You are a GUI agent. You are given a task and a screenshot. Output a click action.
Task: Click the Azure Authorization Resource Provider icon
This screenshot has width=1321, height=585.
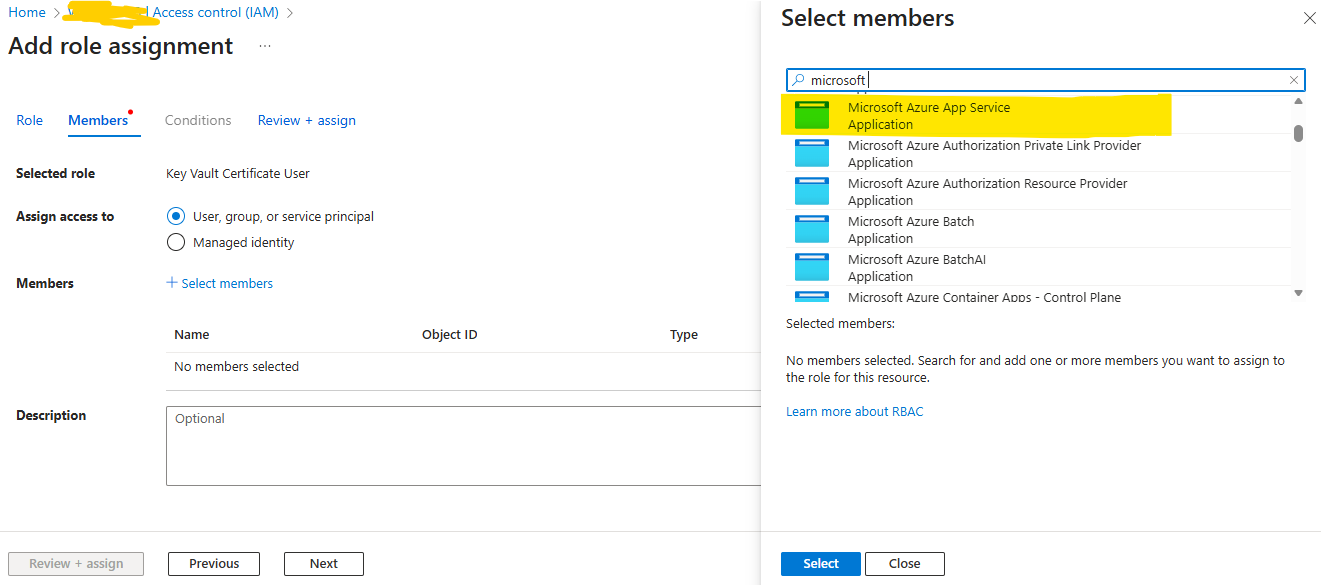(x=812, y=191)
